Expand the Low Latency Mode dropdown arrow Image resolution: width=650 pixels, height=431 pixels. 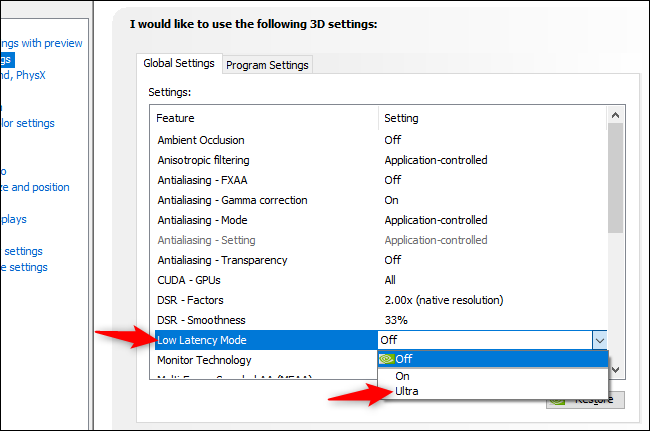599,340
